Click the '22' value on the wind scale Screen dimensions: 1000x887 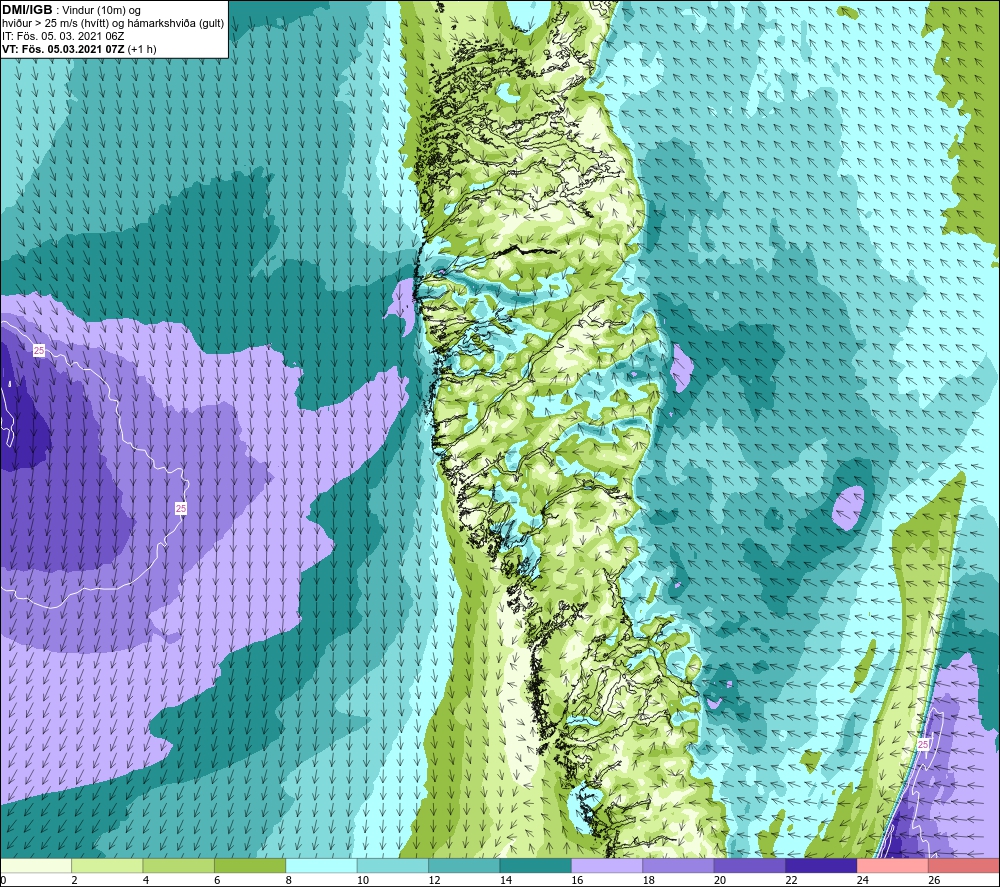coord(791,880)
